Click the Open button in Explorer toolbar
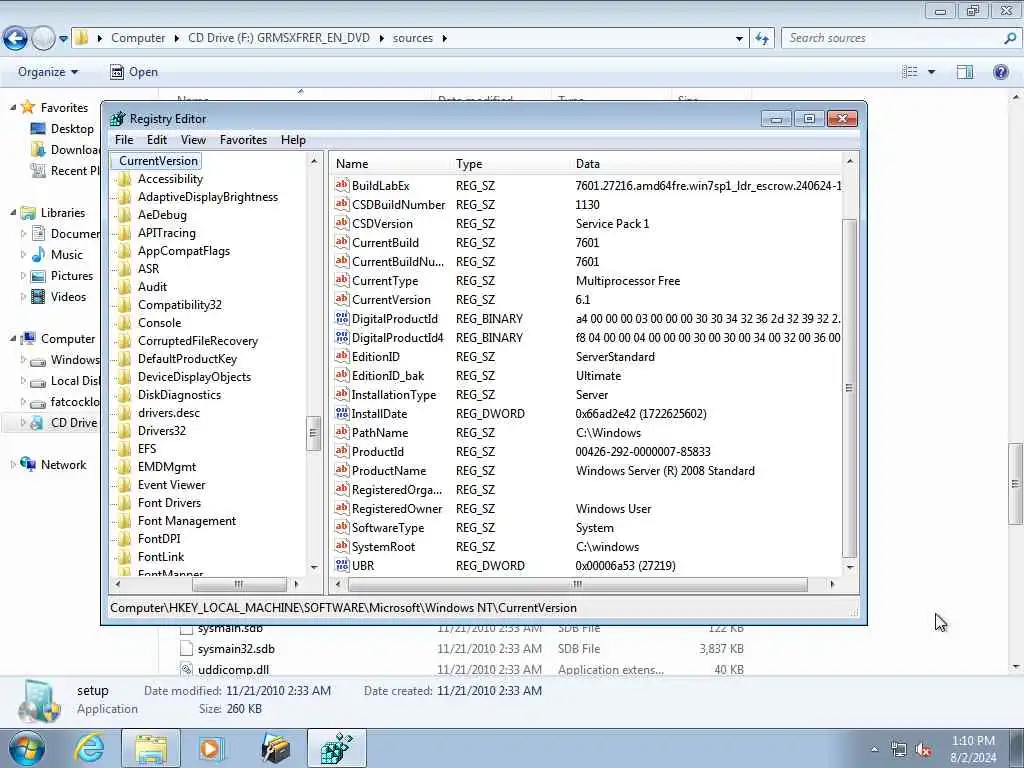This screenshot has height=768, width=1024. [134, 72]
